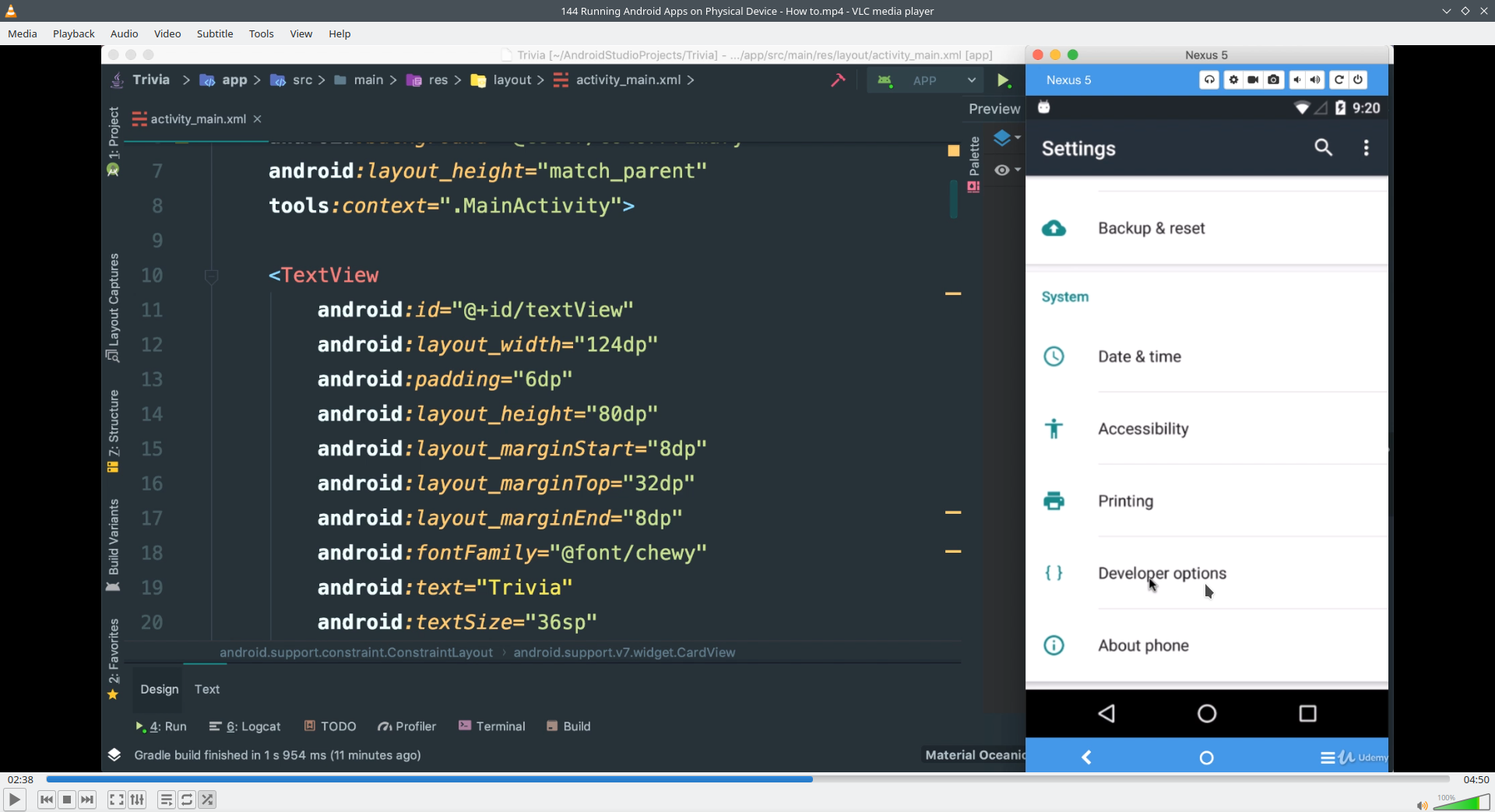Open the TODO tool window
The image size is (1495, 812).
pos(330,726)
